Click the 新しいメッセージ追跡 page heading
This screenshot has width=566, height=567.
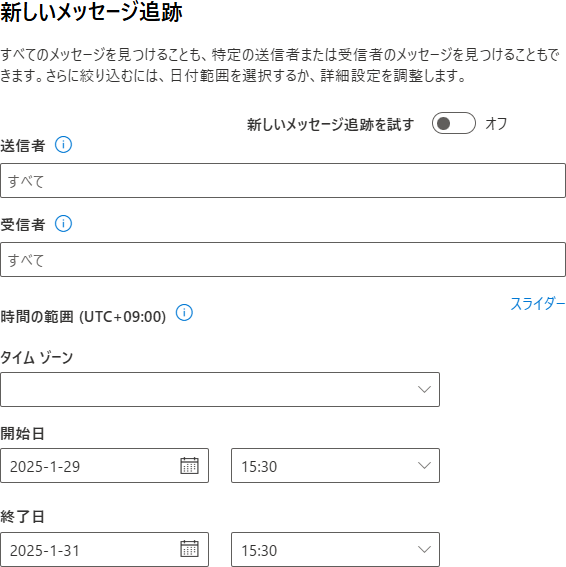click(91, 12)
